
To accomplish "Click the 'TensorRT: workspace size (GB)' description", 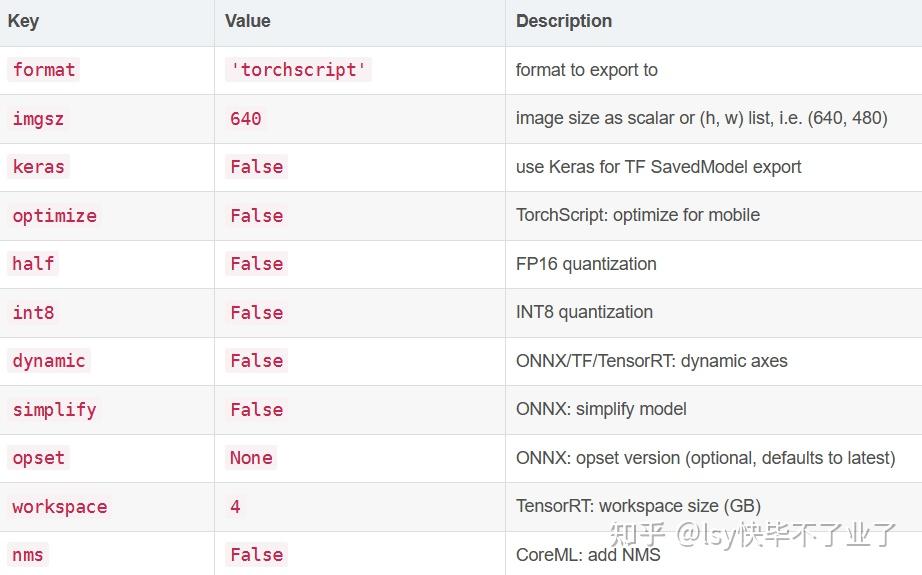I will (x=638, y=506).
